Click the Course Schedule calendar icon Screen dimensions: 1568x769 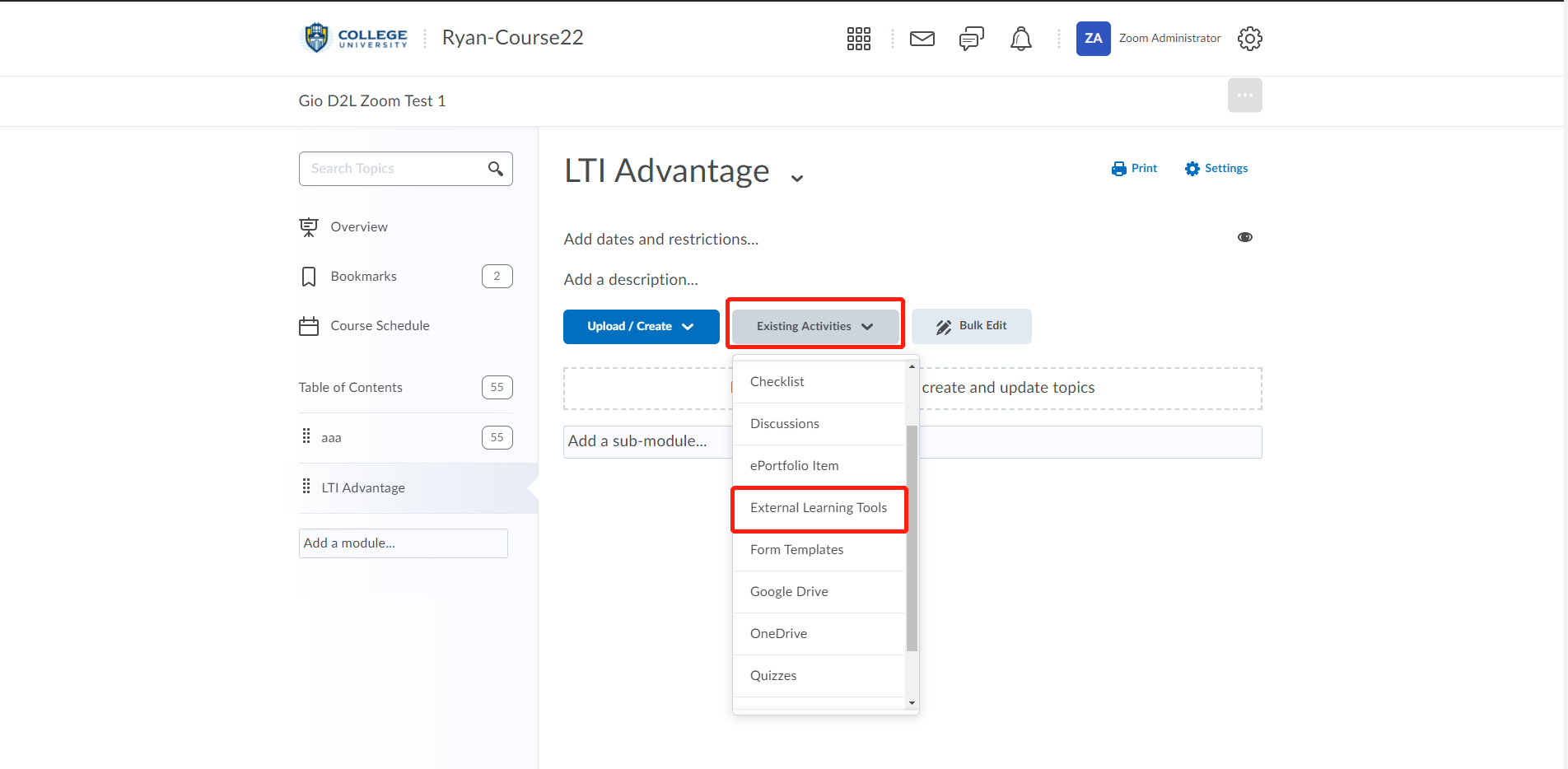[309, 326]
